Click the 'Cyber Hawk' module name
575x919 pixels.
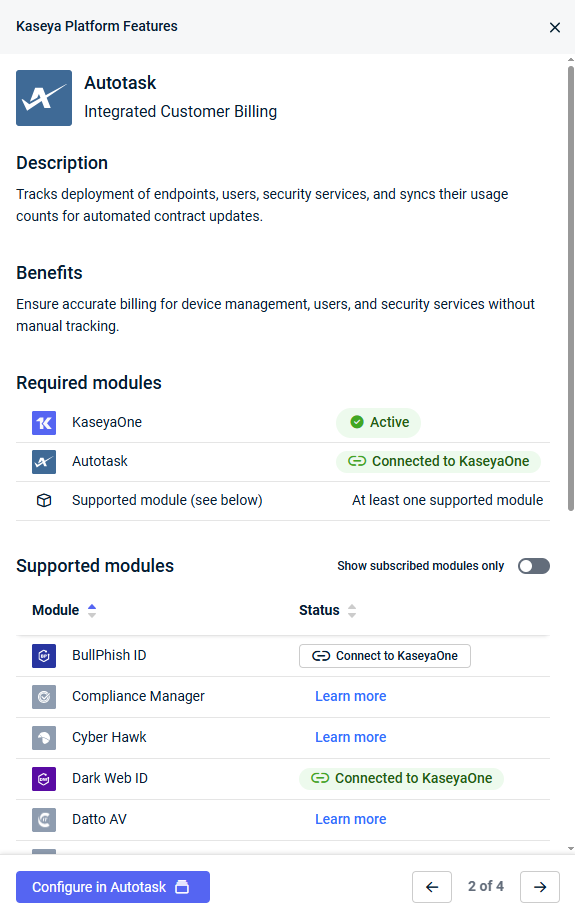[109, 737]
